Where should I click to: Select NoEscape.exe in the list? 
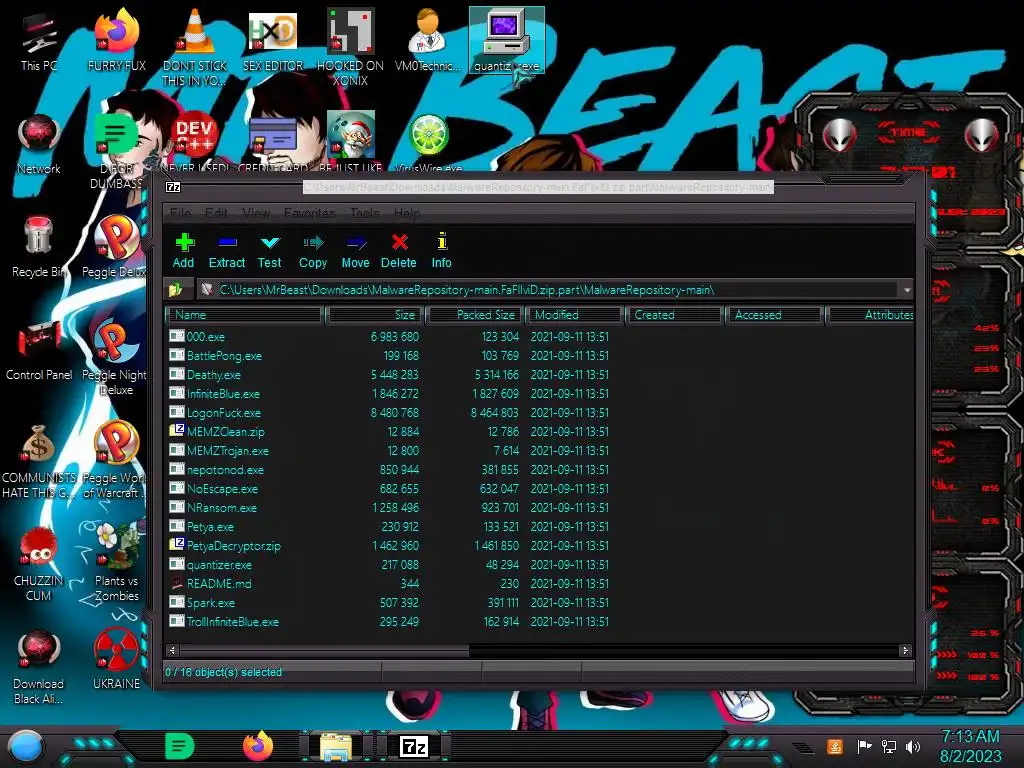pyautogui.click(x=389, y=488)
